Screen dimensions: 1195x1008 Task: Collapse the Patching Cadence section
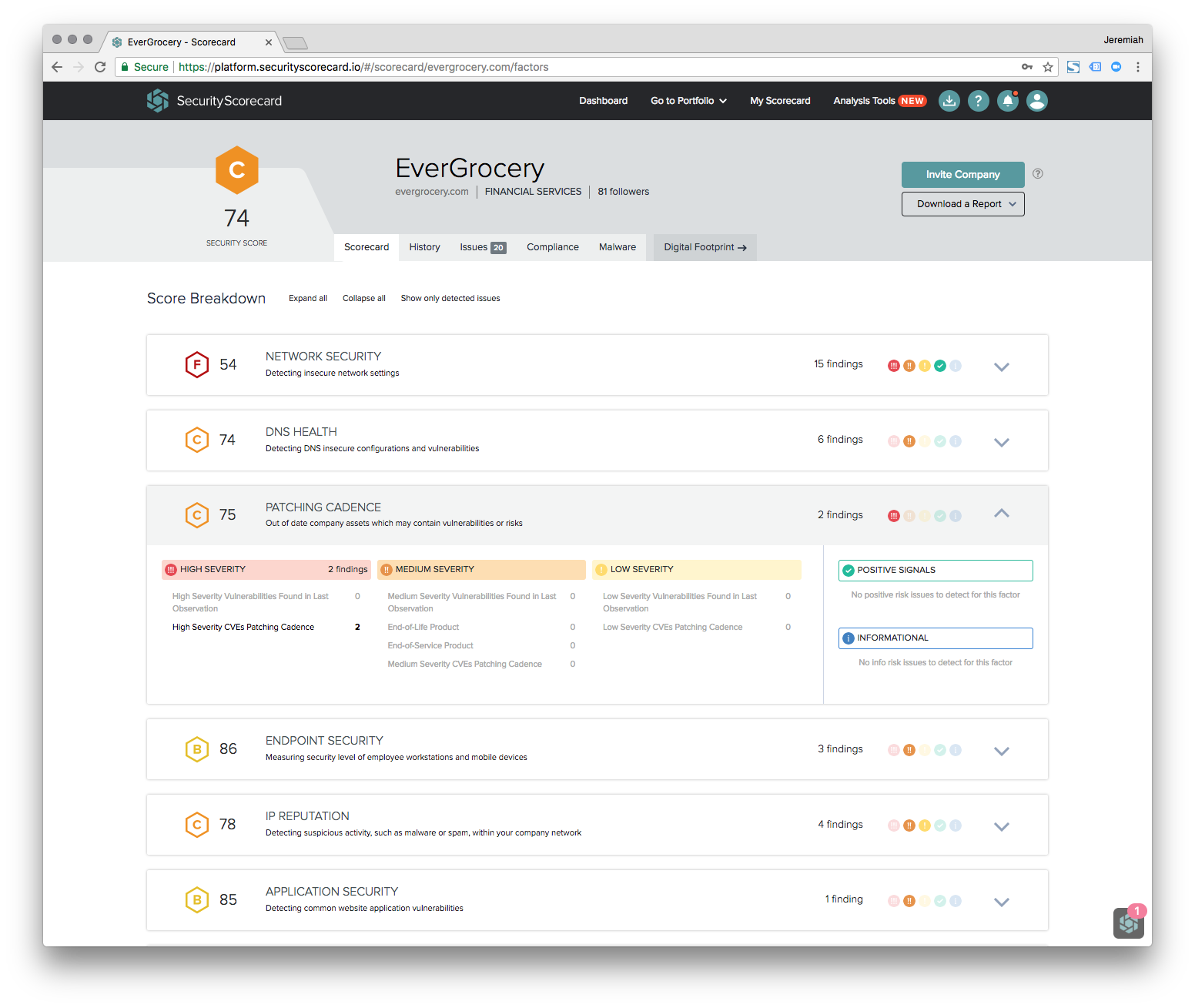pos(1001,514)
